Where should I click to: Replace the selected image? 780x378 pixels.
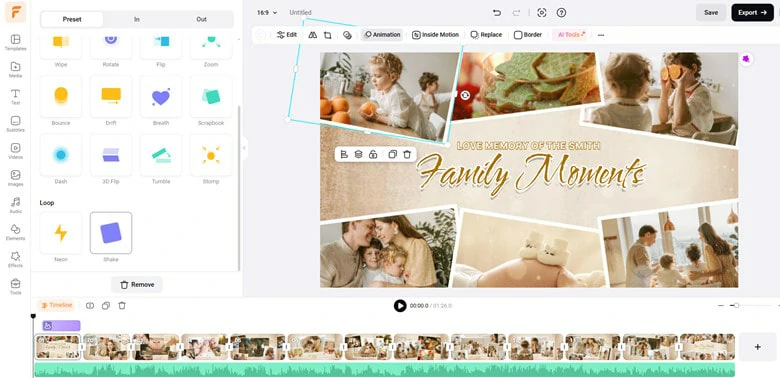(487, 35)
